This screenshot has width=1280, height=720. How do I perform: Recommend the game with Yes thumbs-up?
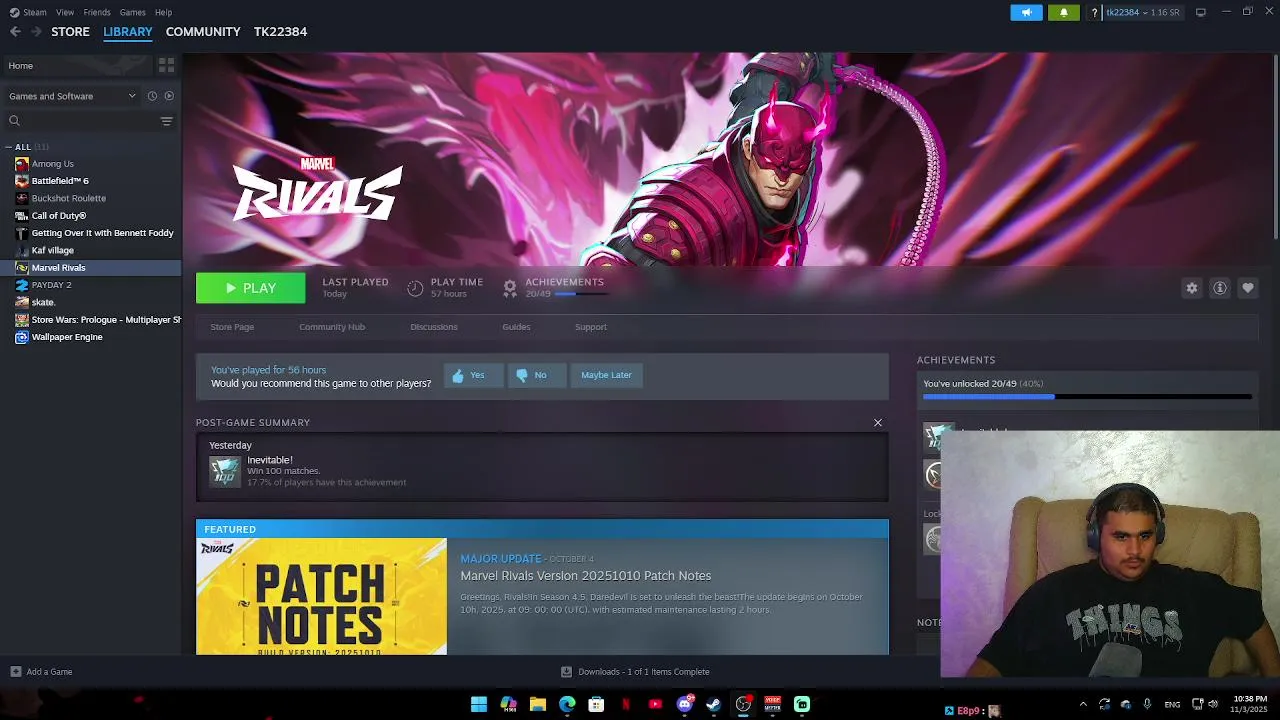[x=473, y=375]
